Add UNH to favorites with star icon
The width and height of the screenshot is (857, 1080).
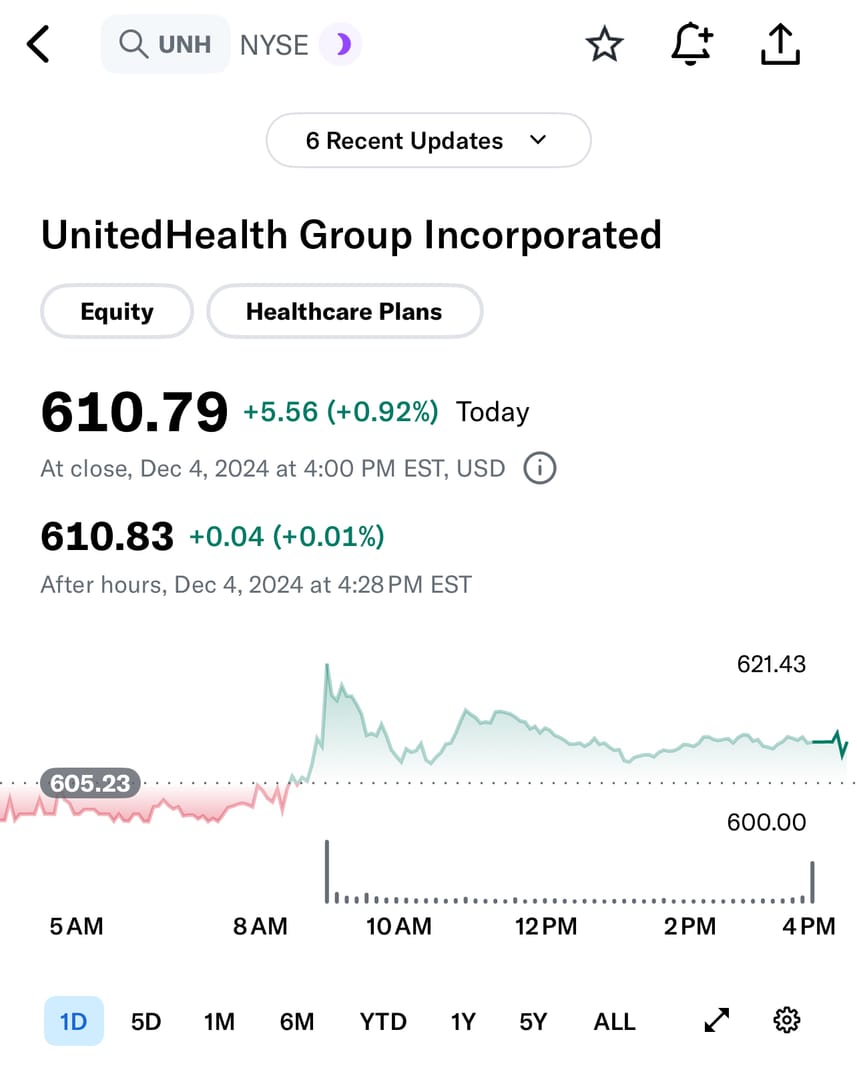604,45
